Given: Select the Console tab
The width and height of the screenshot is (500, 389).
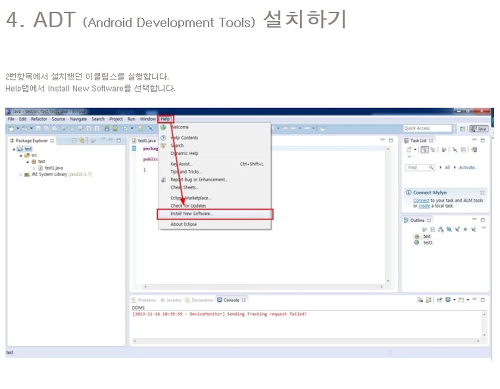Looking at the screenshot, I should [231, 300].
